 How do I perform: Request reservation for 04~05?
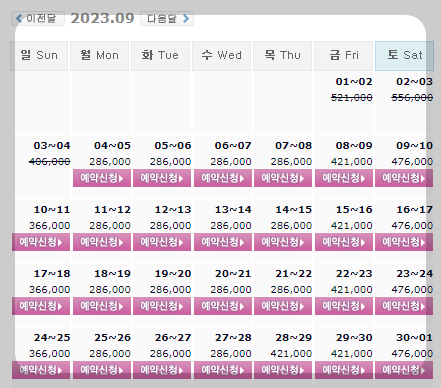pos(102,178)
